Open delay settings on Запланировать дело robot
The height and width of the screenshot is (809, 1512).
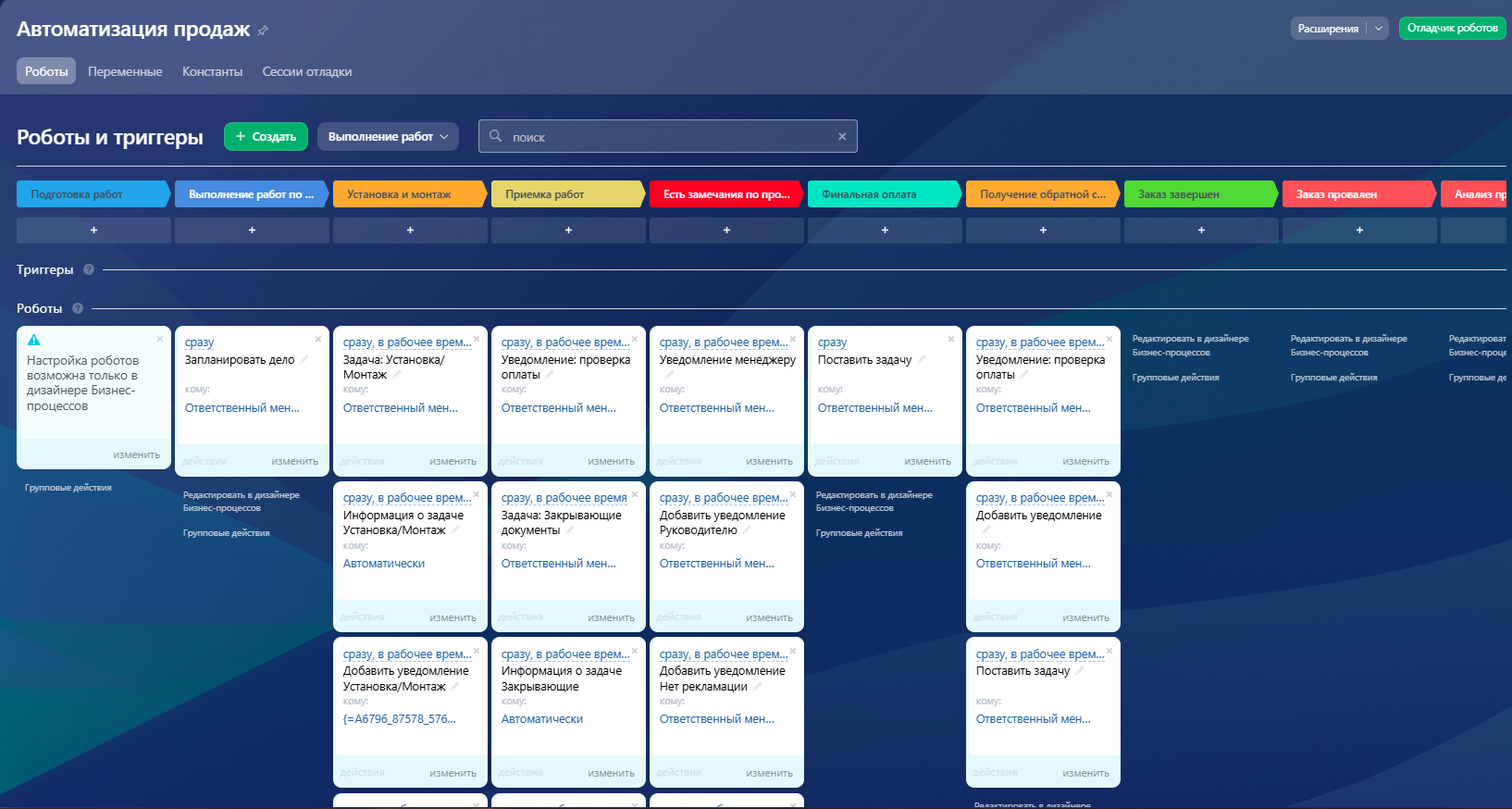click(199, 342)
